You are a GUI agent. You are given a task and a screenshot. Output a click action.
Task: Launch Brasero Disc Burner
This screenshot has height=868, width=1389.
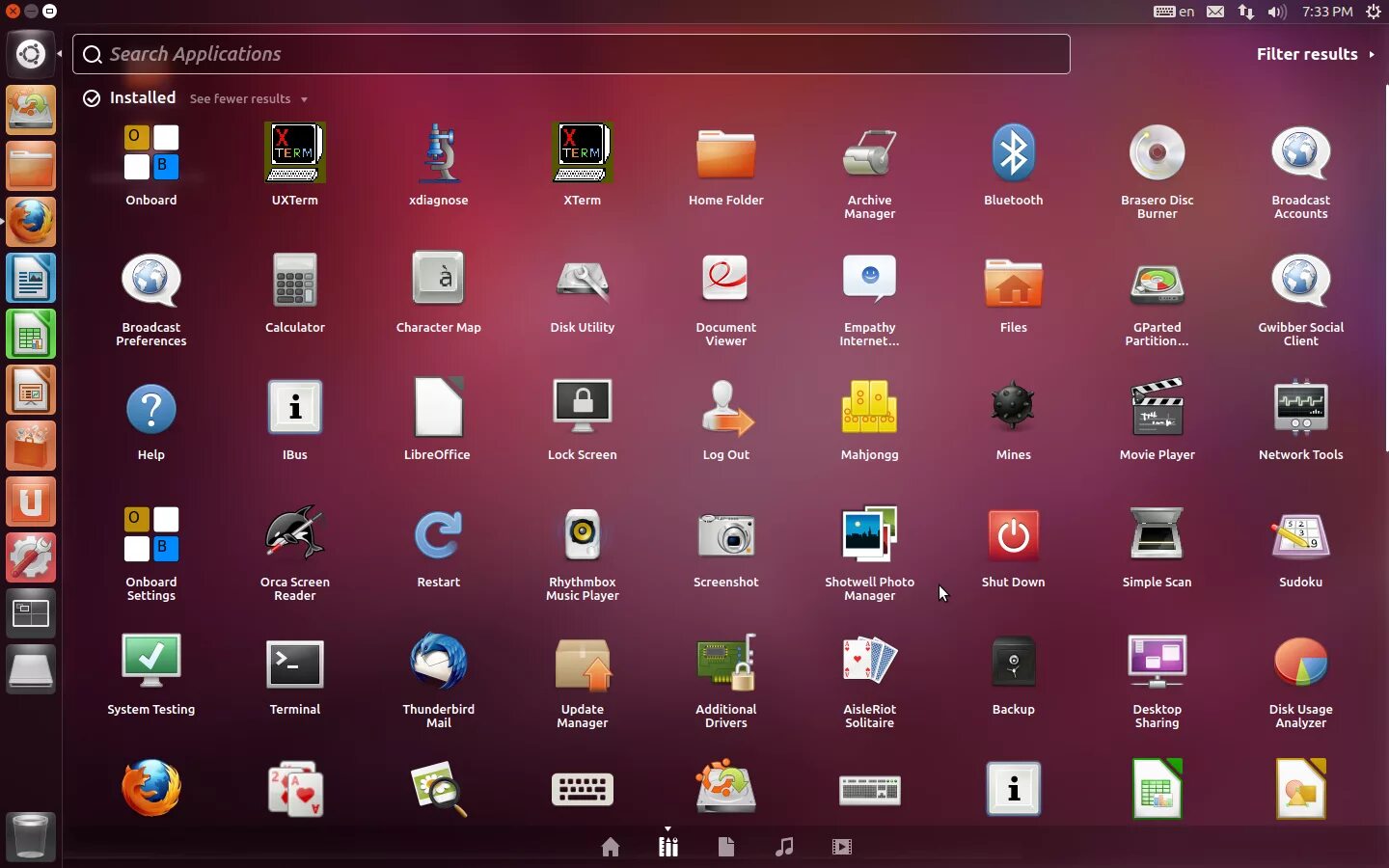(1157, 153)
